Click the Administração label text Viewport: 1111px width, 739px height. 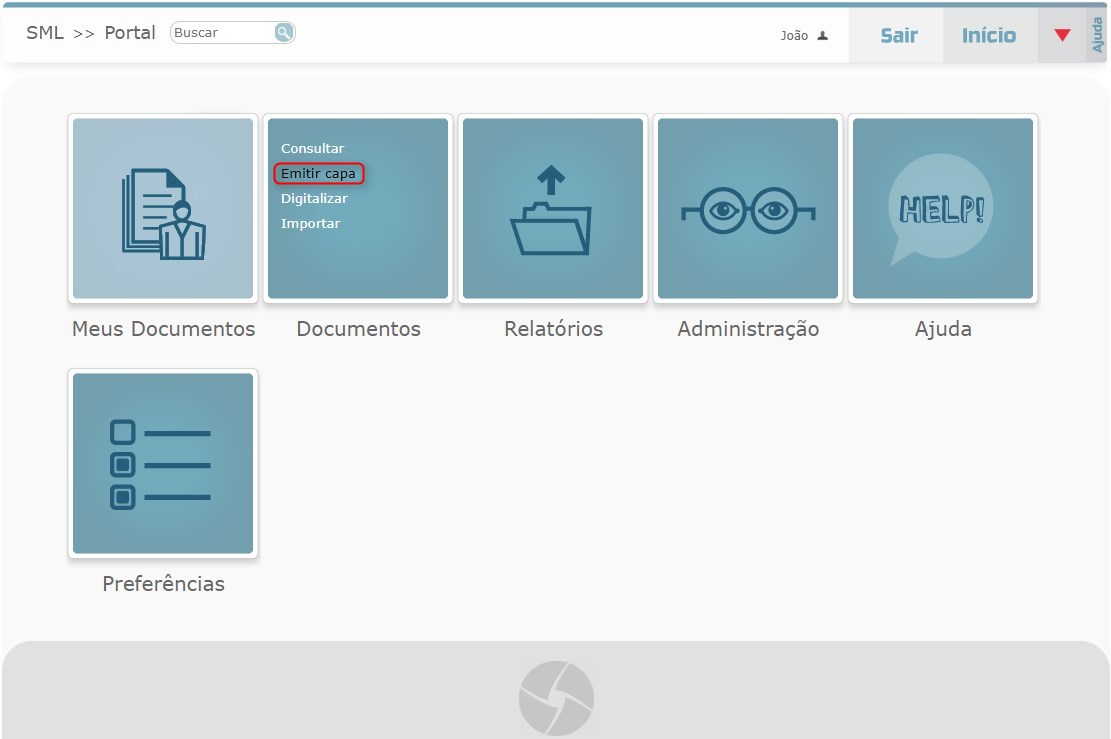click(748, 329)
